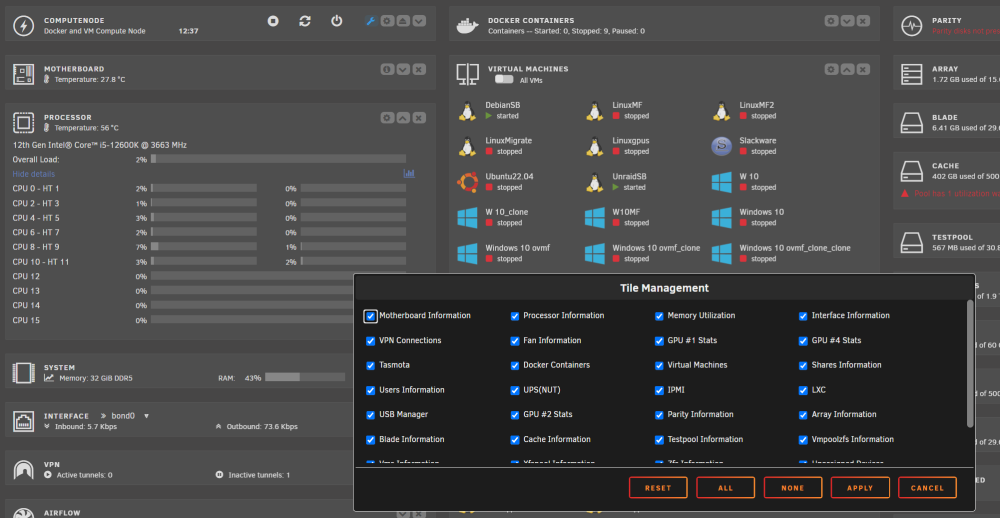The height and width of the screenshot is (518, 1000).
Task: Click the power shutdown icon
Action: point(337,21)
